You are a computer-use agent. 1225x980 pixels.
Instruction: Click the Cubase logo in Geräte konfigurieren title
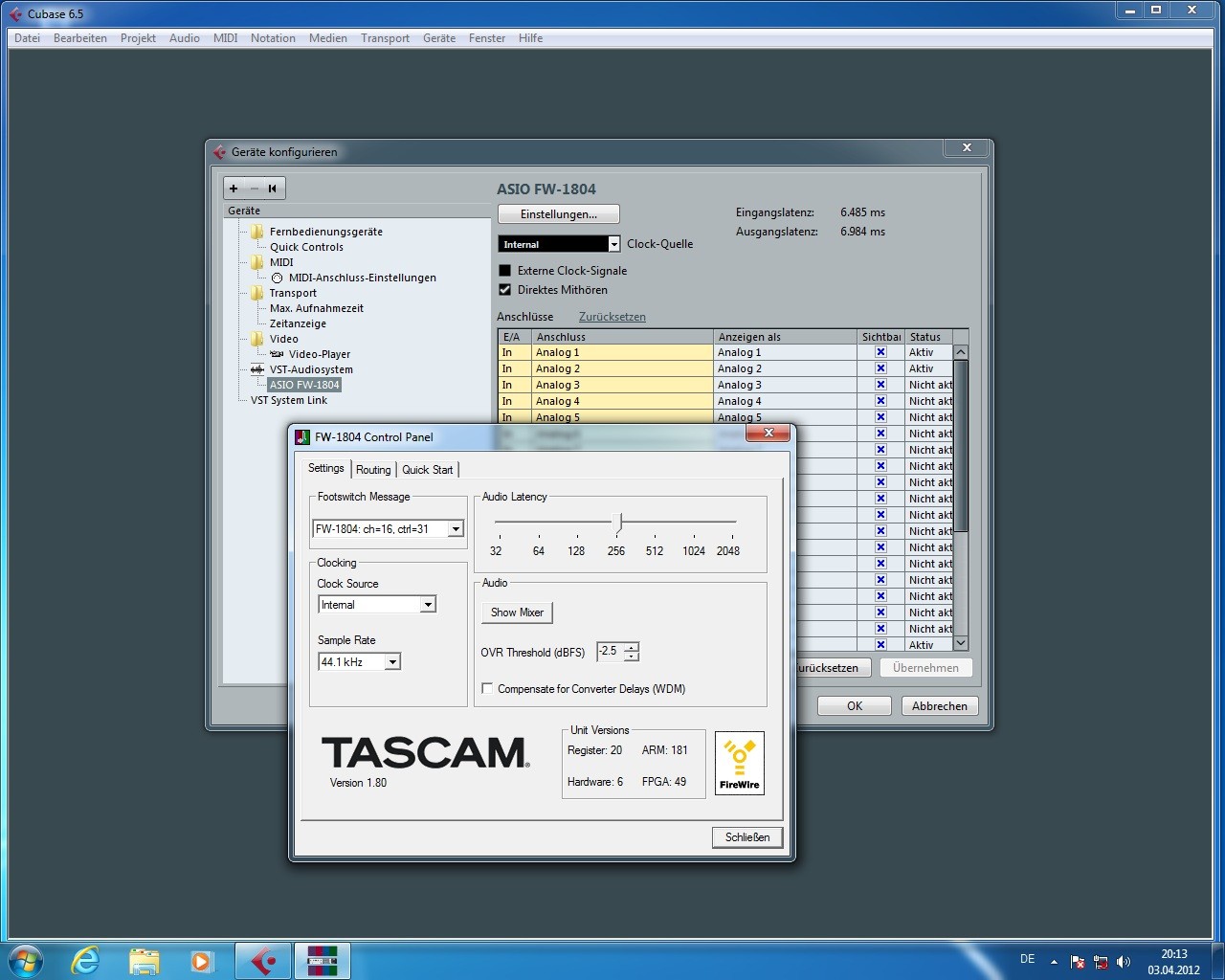[220, 152]
